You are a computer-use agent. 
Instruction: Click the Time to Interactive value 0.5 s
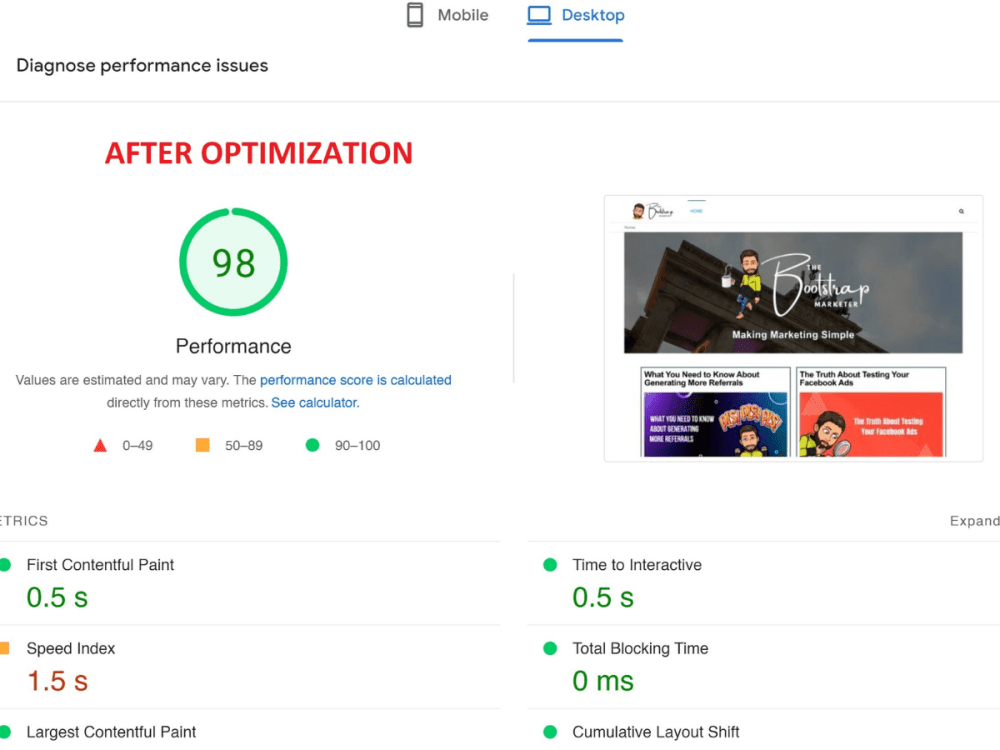(x=603, y=598)
